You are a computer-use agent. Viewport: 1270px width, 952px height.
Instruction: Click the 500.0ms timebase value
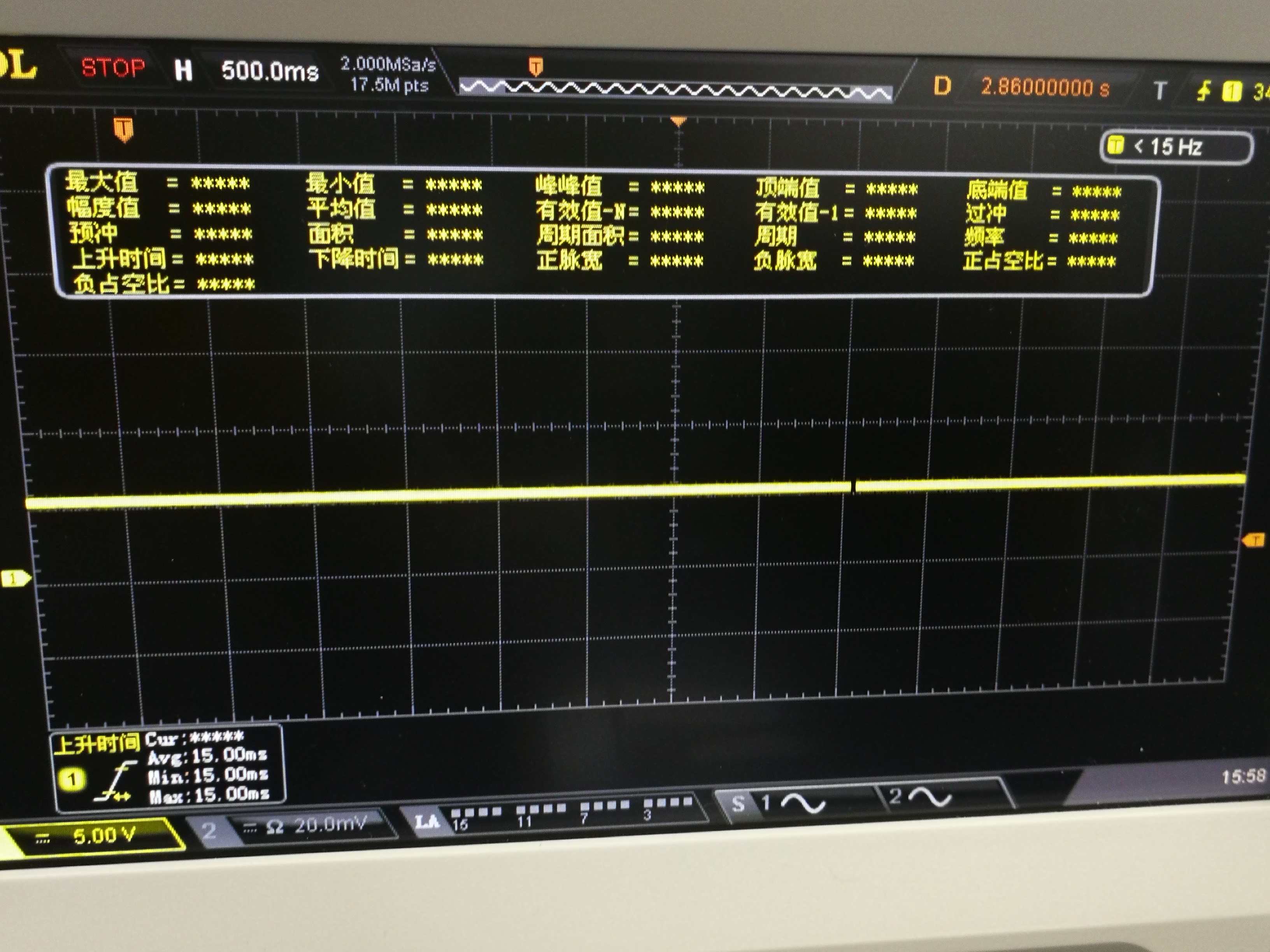pos(270,72)
